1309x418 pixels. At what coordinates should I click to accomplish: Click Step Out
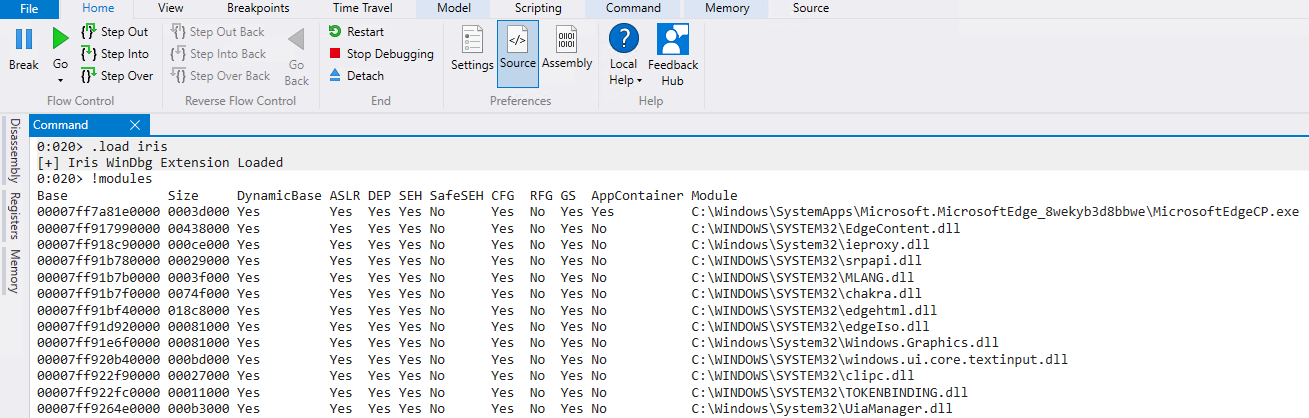(114, 32)
